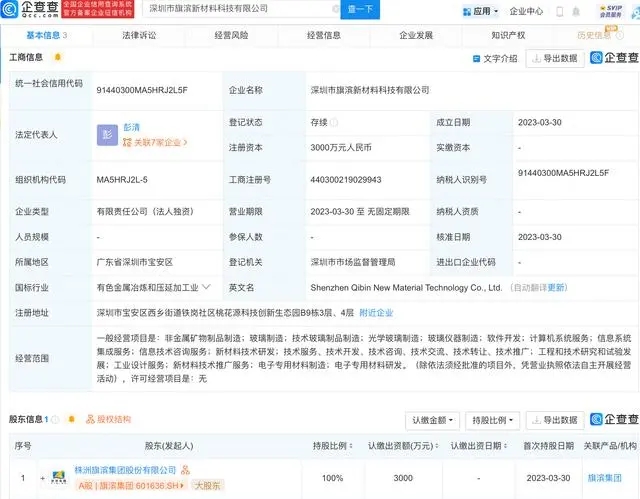The width and height of the screenshot is (640, 499).
Task: Click the Qcc.com logo icon
Action: 9,9
